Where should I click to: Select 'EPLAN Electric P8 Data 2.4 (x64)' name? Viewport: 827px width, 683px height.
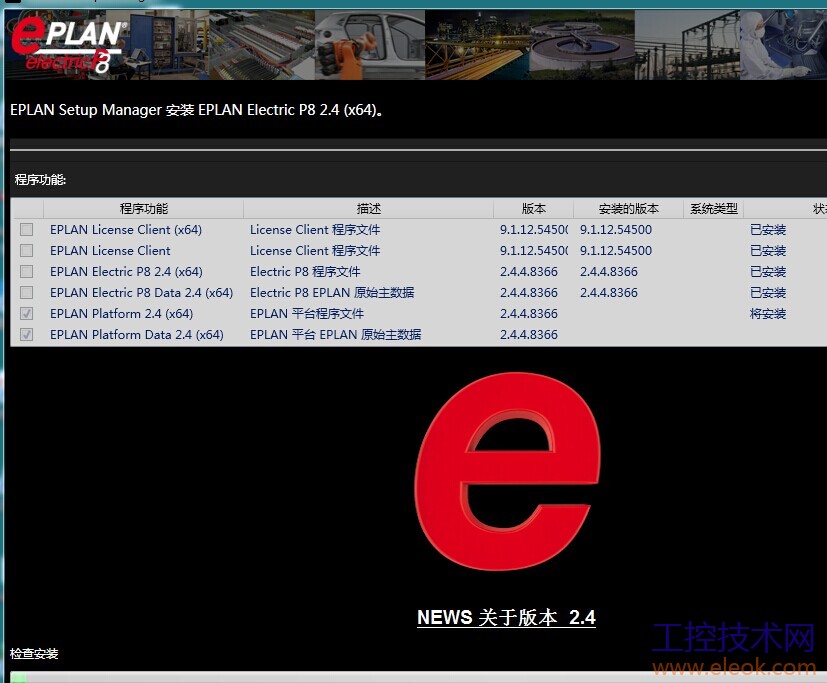[141, 293]
